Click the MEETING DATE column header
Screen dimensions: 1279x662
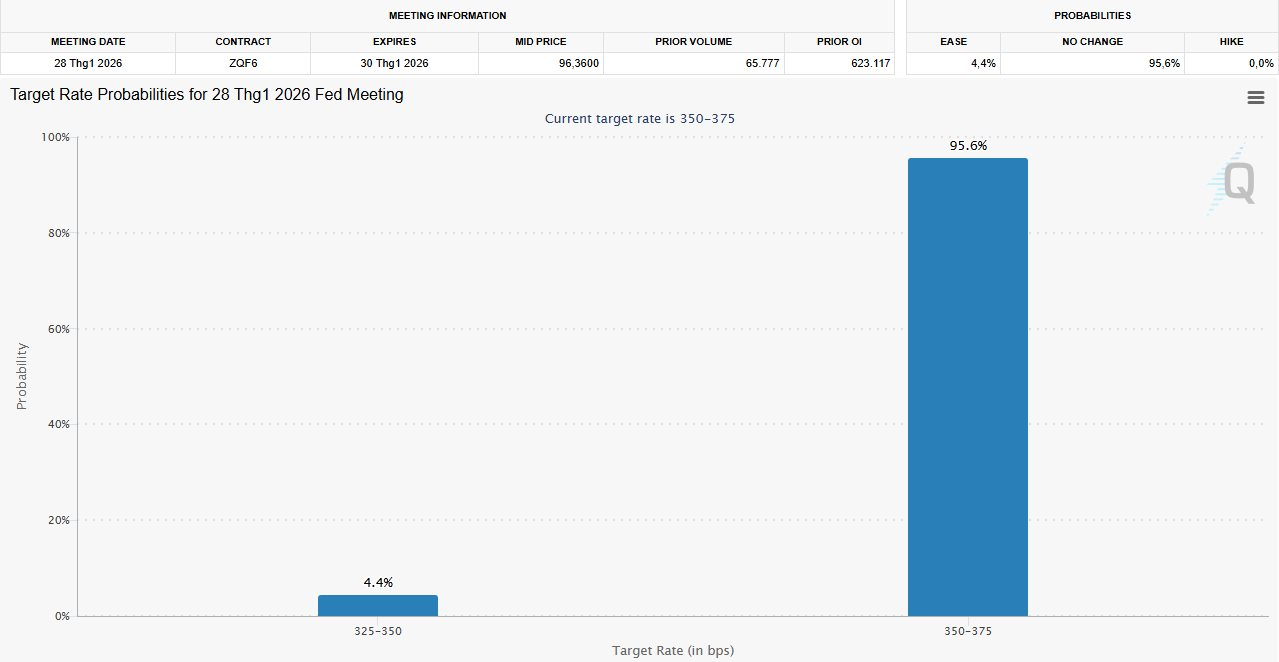coord(88,42)
